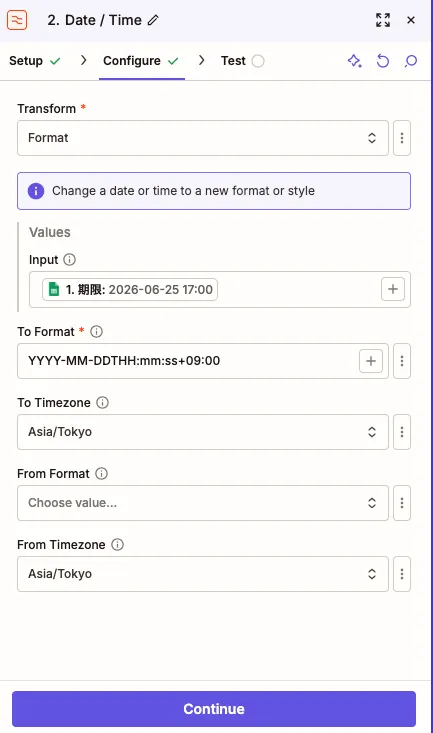Add data with the Input plus button

[x=393, y=289]
